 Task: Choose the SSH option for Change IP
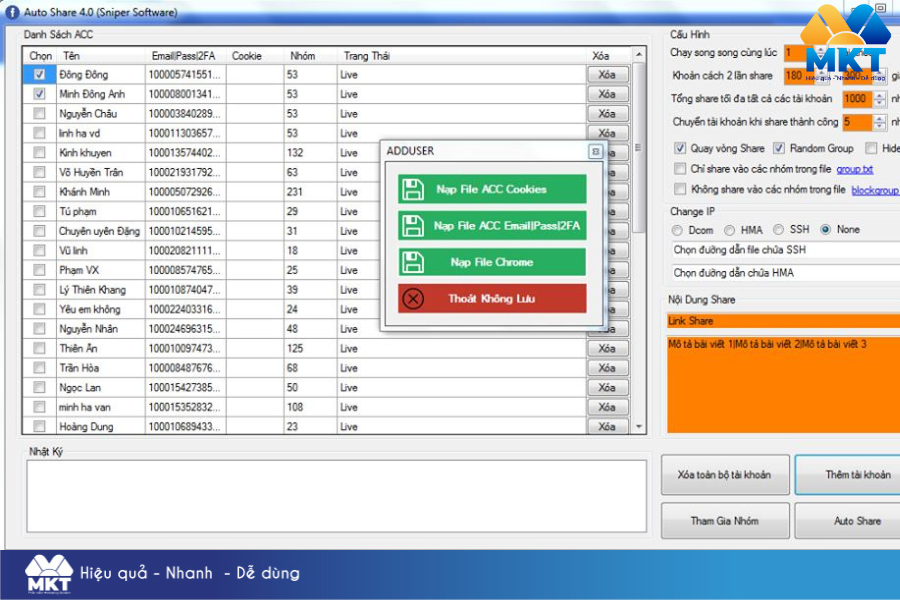777,230
